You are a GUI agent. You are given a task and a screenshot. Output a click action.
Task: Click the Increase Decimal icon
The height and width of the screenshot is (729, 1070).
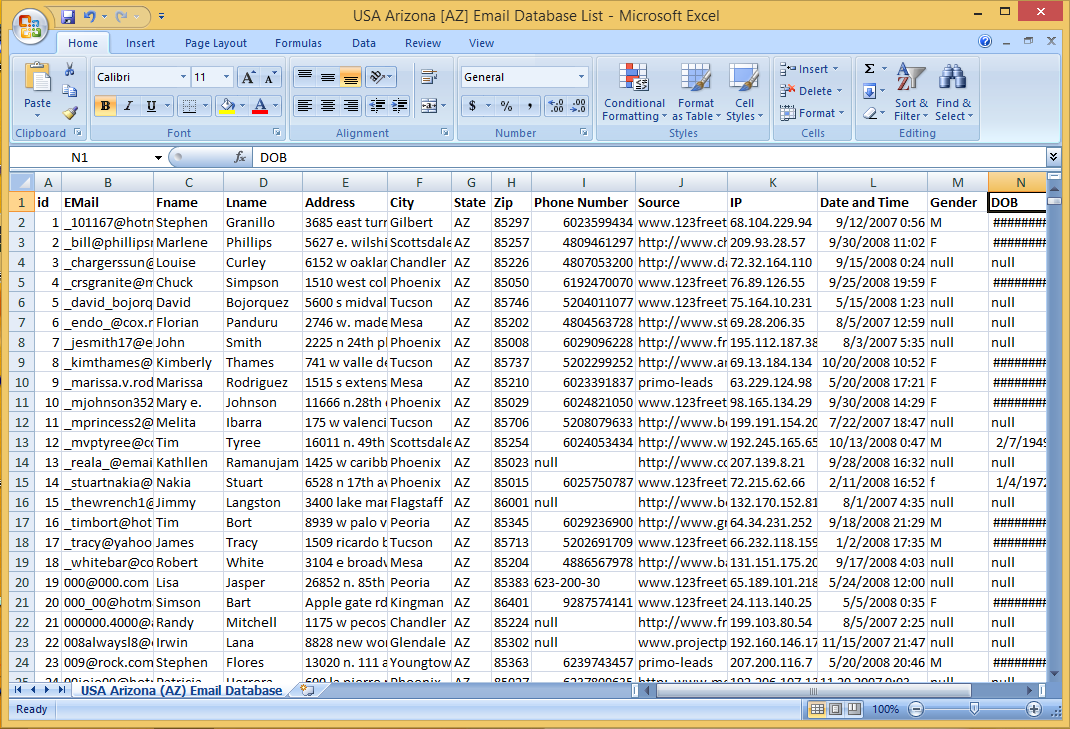[x=556, y=105]
